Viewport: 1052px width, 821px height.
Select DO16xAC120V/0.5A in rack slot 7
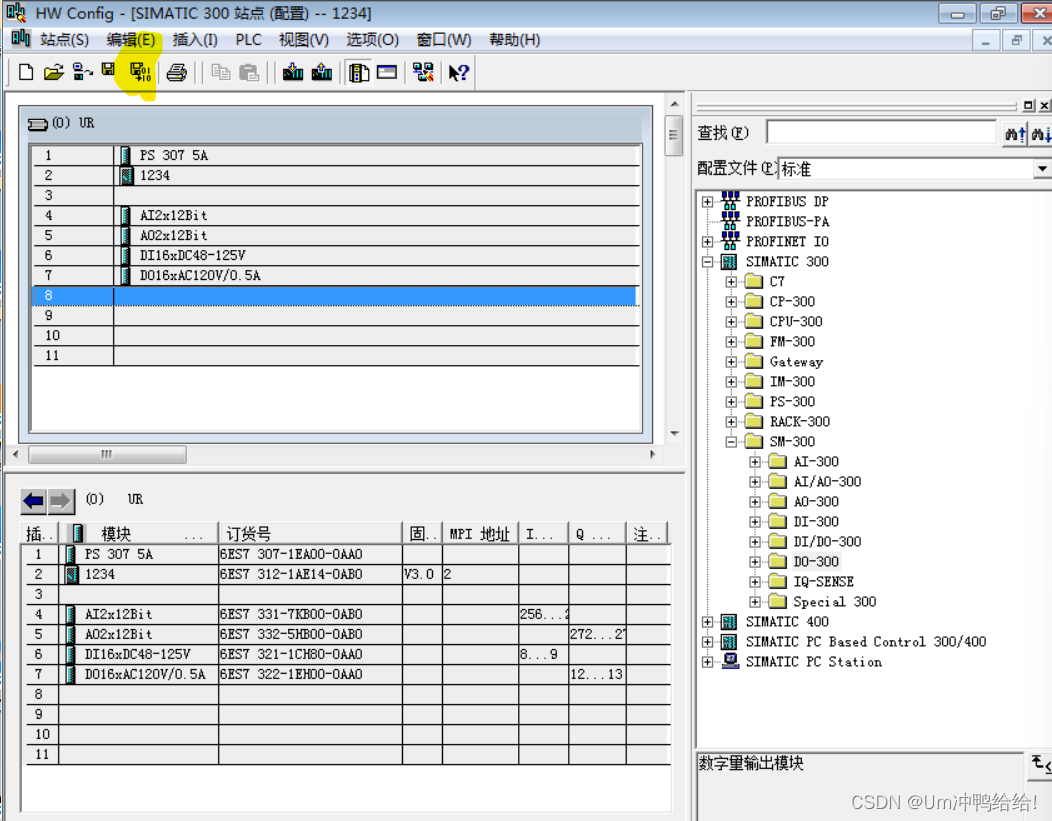[x=335, y=276]
